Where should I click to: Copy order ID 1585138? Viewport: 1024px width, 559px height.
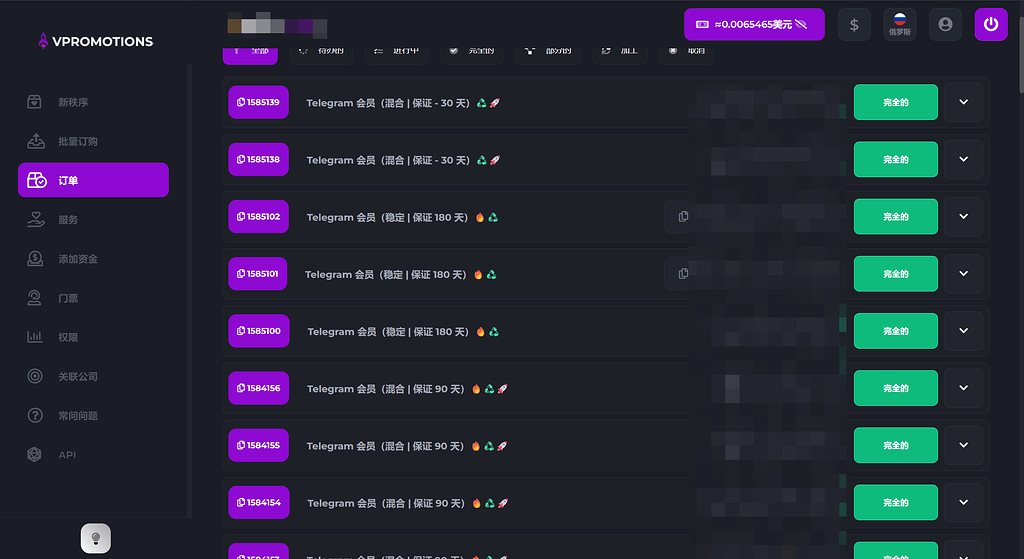[x=259, y=159]
